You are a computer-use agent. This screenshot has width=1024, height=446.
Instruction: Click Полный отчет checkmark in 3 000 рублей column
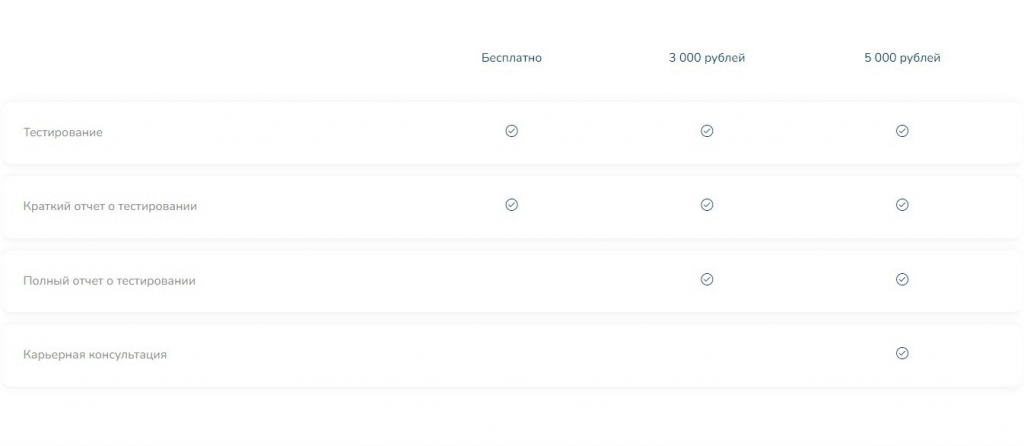pos(707,279)
